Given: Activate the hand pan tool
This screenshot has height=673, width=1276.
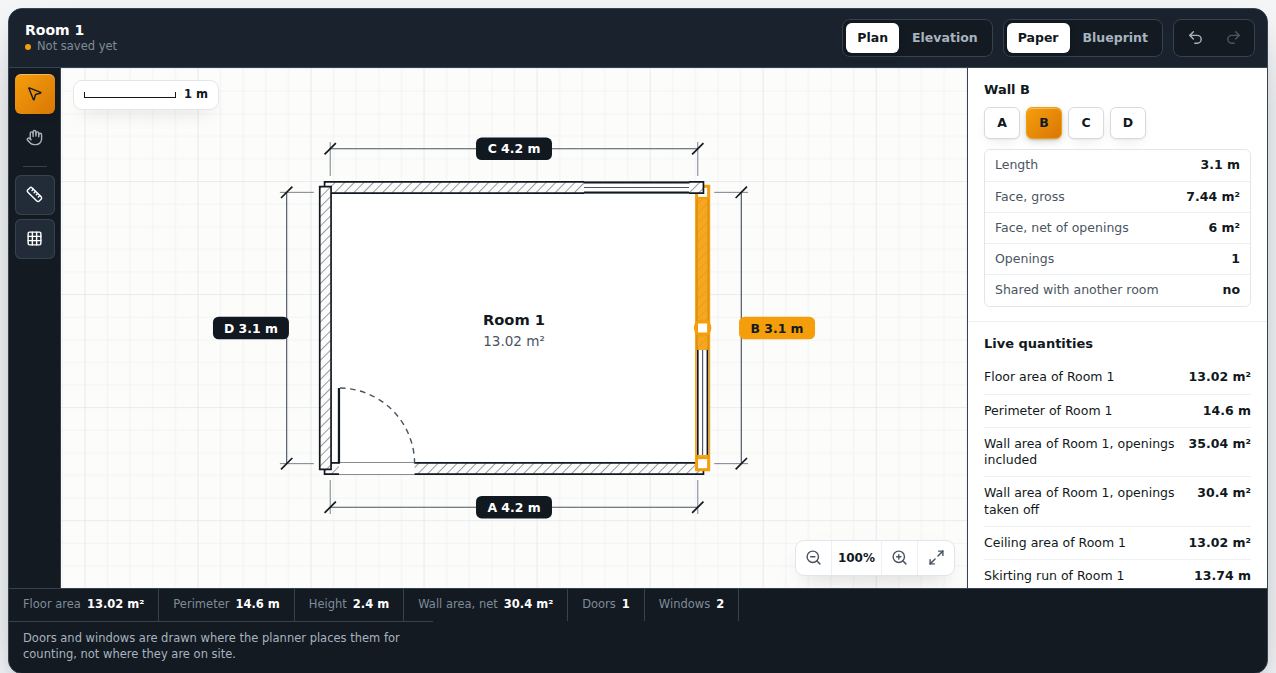Looking at the screenshot, I should click(35, 138).
